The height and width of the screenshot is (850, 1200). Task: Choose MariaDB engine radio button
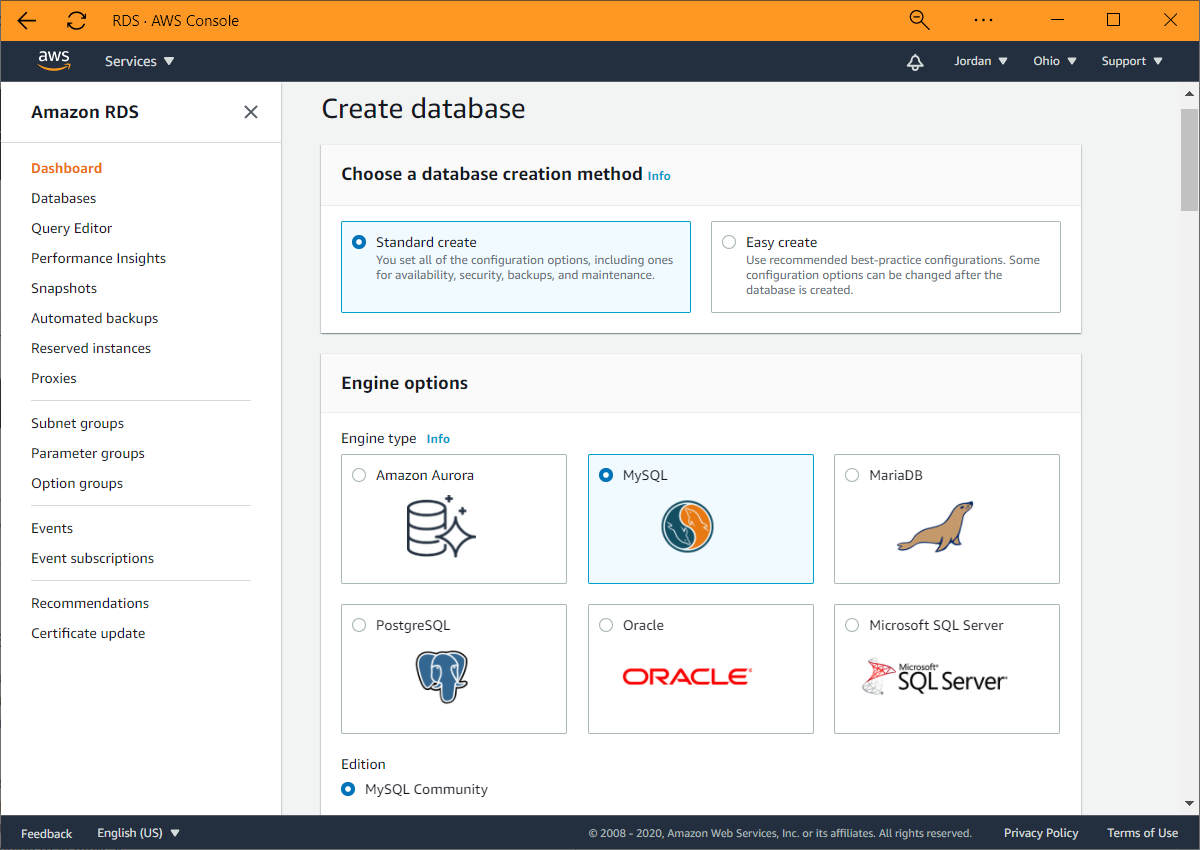852,475
